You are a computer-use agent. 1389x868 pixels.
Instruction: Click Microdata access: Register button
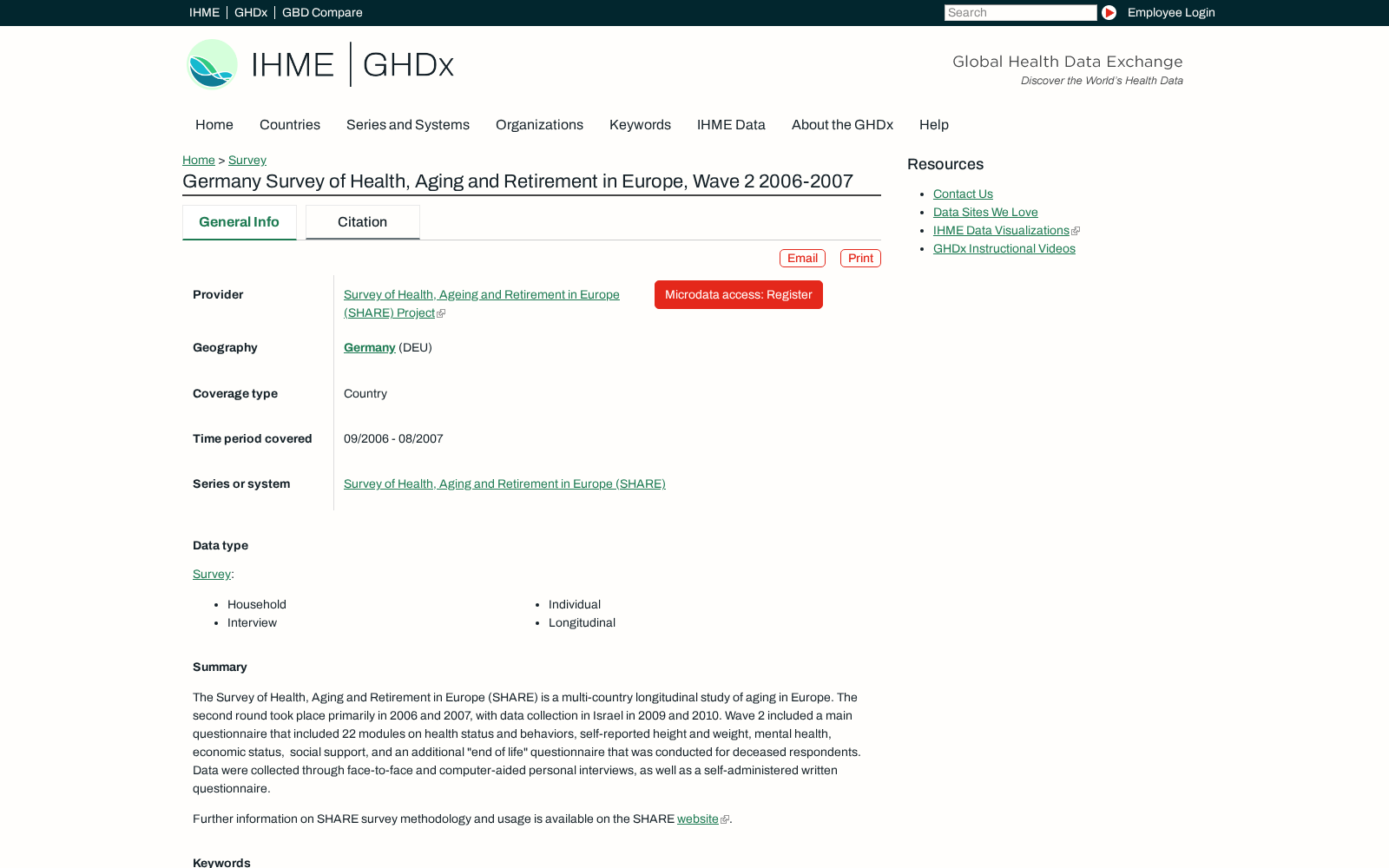(x=739, y=294)
